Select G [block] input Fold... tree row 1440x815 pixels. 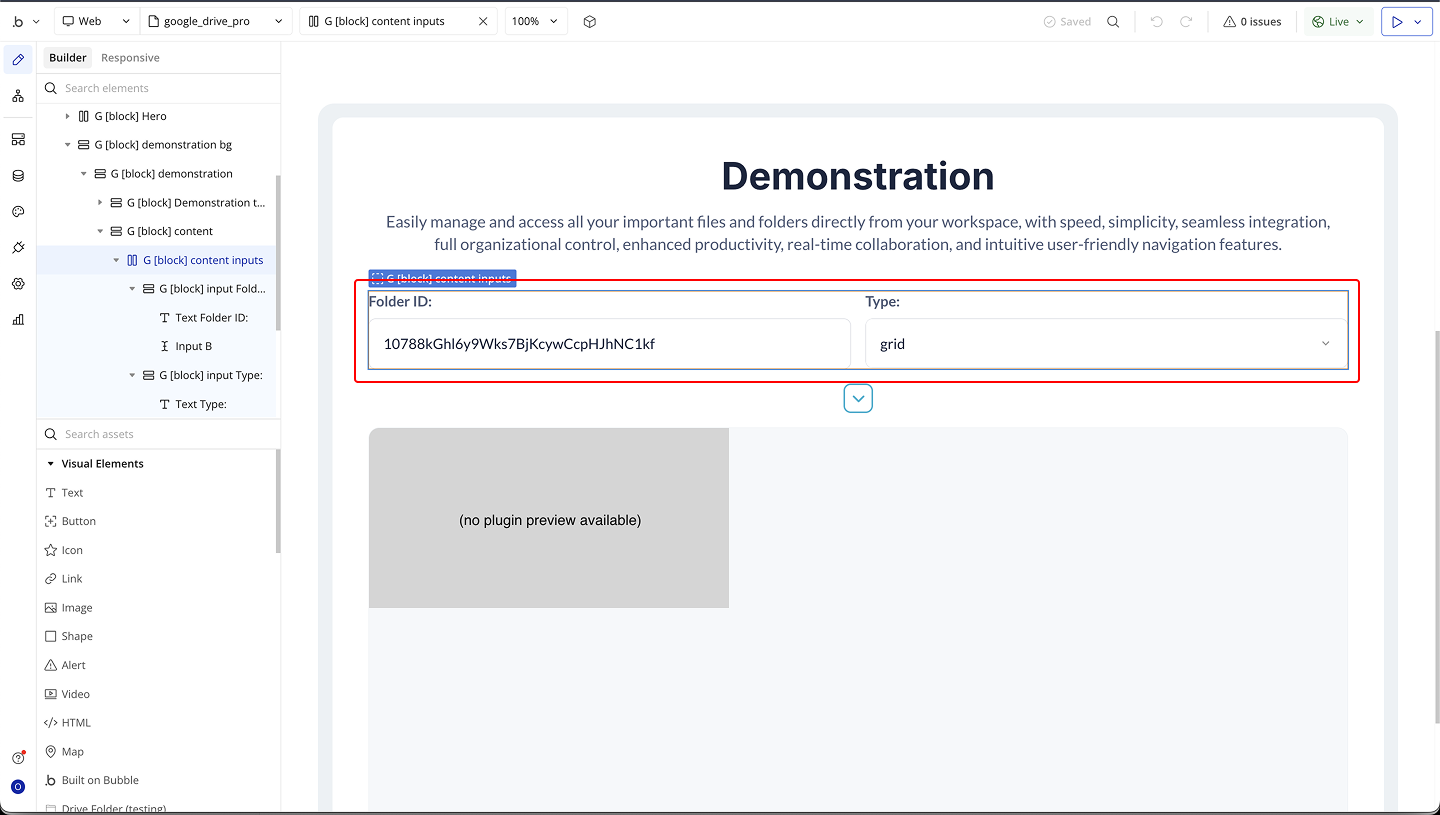[157, 289]
